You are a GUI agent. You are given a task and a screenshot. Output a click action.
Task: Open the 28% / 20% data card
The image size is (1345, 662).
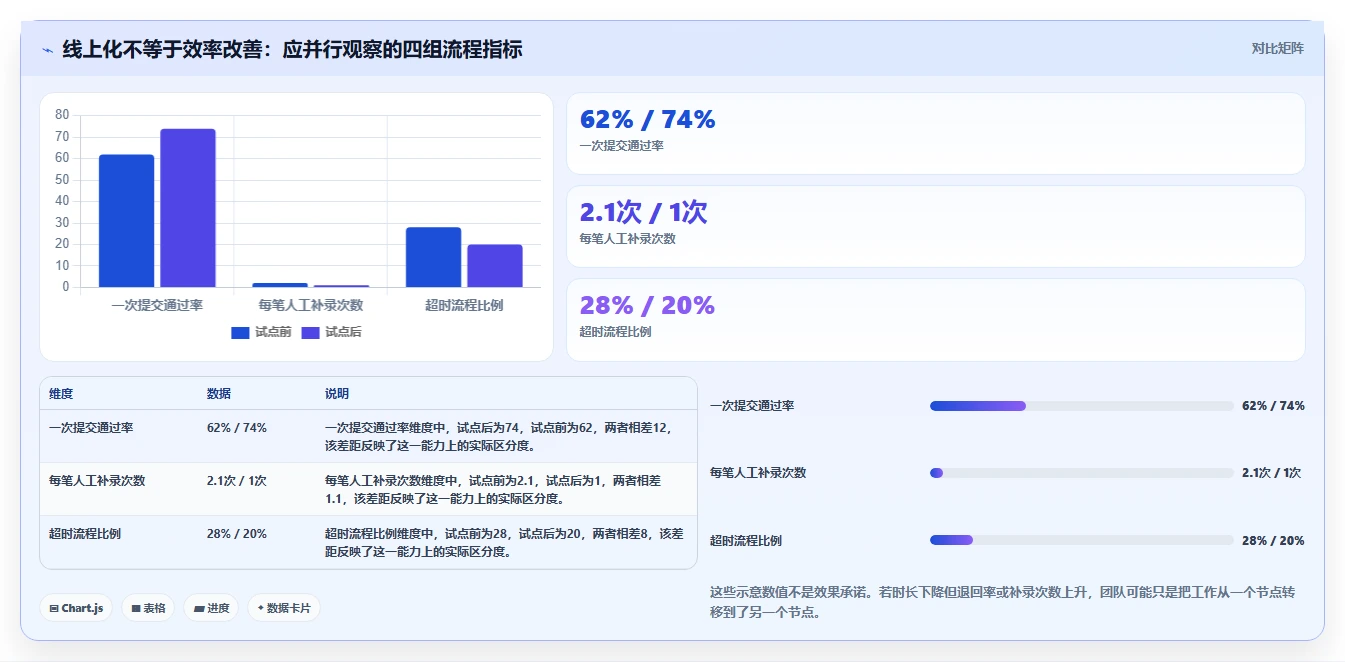935,320
